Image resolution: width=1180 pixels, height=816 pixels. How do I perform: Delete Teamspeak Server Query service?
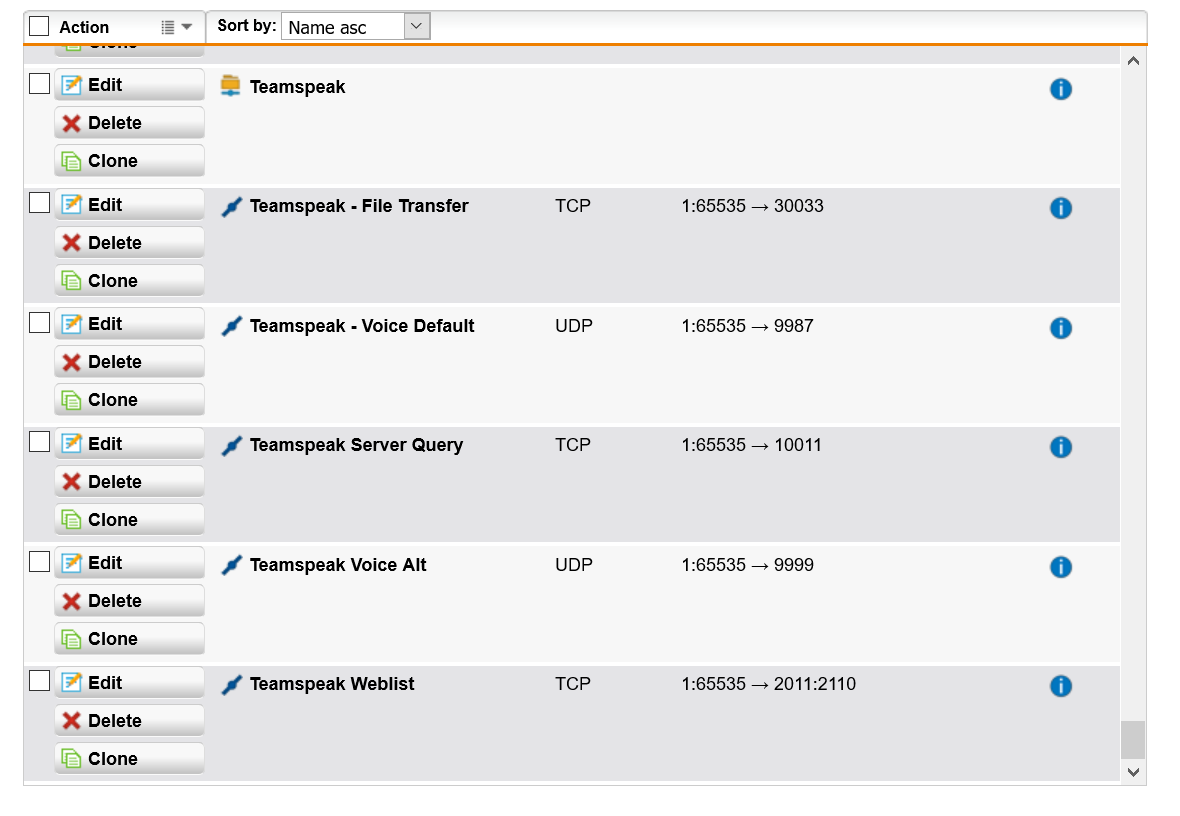(129, 481)
